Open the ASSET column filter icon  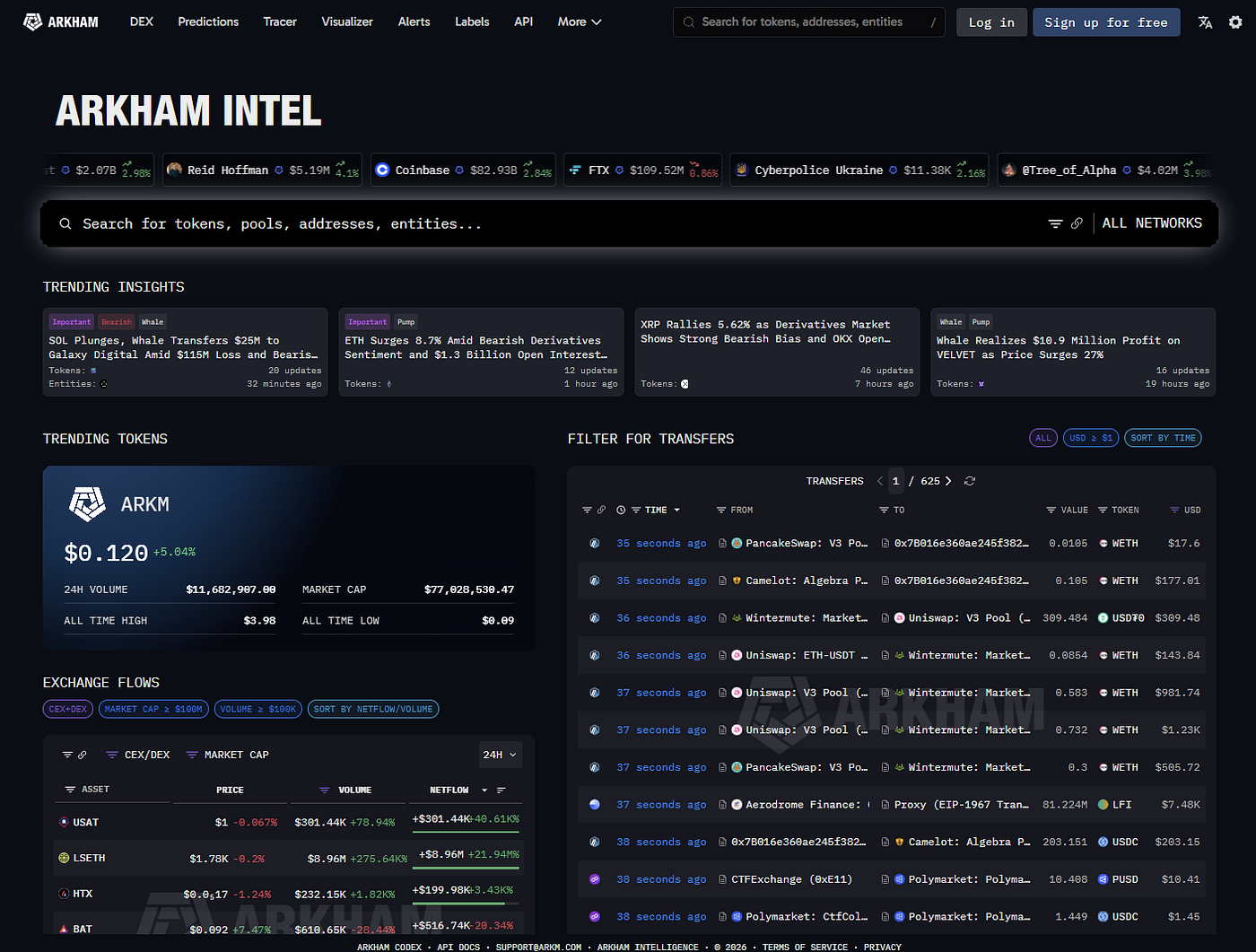[x=70, y=790]
